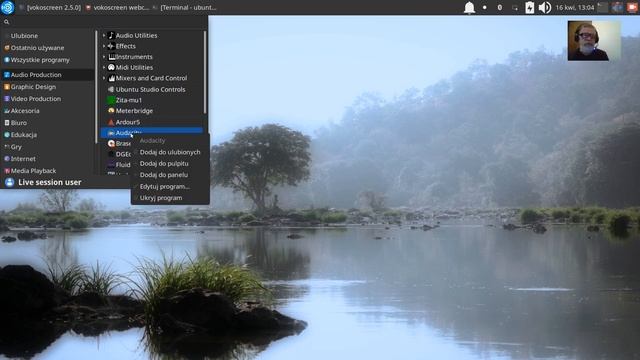This screenshot has width=640, height=360.
Task: Open the Ubuntu Studio whisker menu button
Action: [x=7, y=7]
